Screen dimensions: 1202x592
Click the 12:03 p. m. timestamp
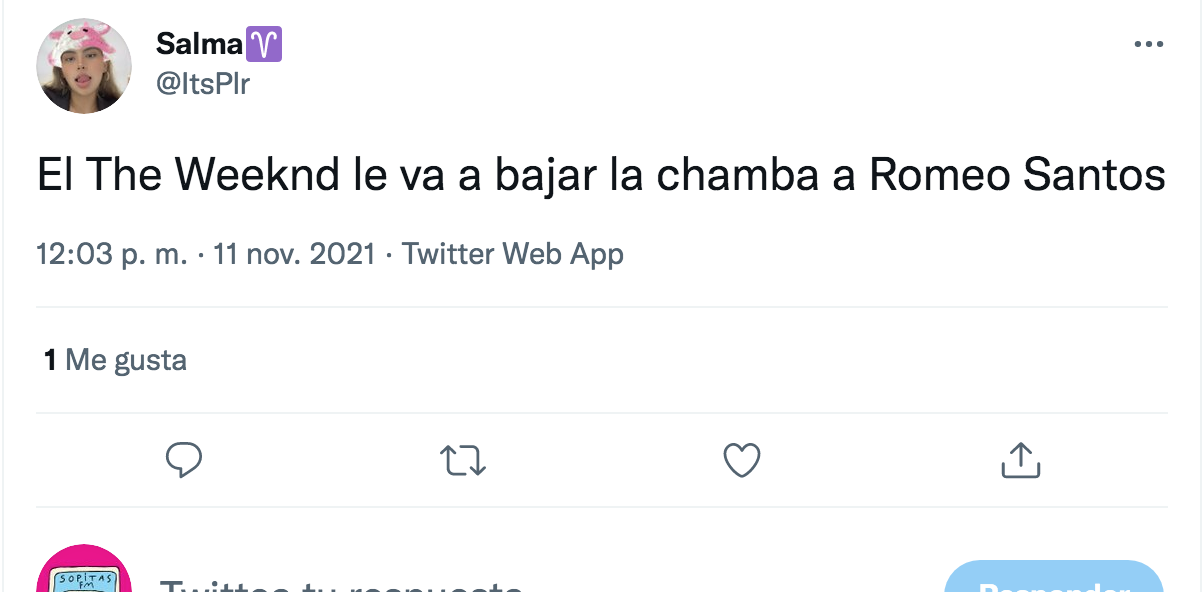pos(111,254)
